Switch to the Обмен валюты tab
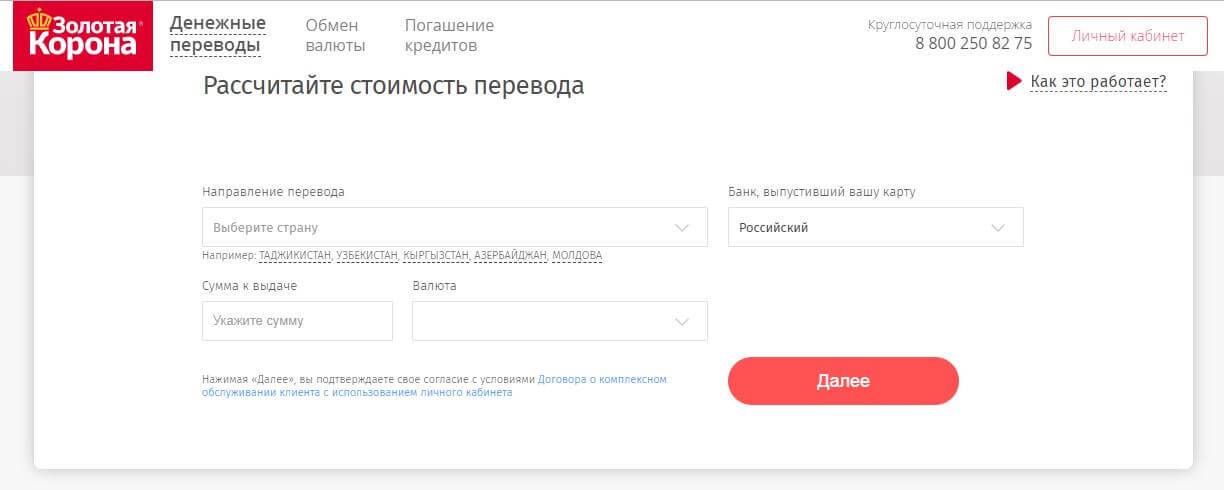Viewport: 1224px width, 490px height. pyautogui.click(x=335, y=35)
